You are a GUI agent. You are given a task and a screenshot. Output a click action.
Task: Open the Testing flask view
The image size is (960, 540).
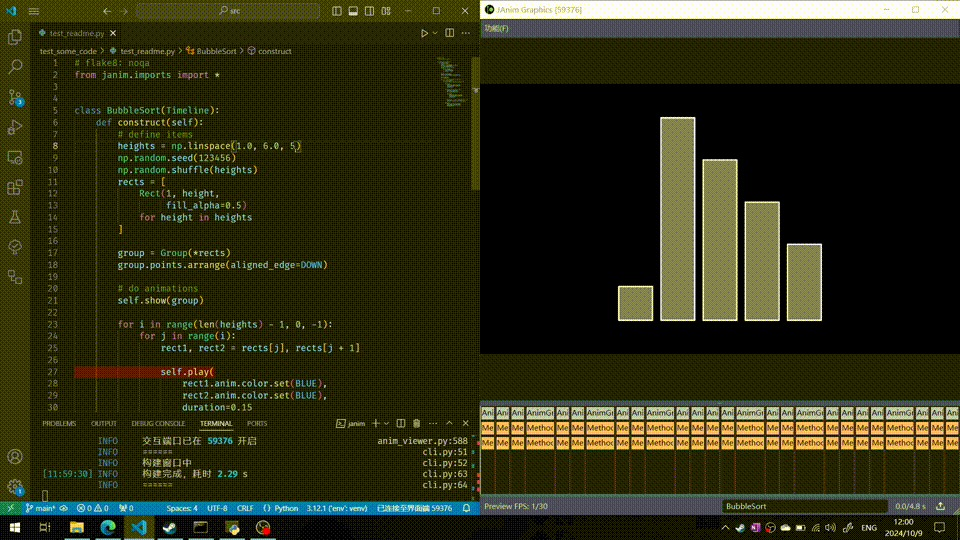click(x=15, y=217)
